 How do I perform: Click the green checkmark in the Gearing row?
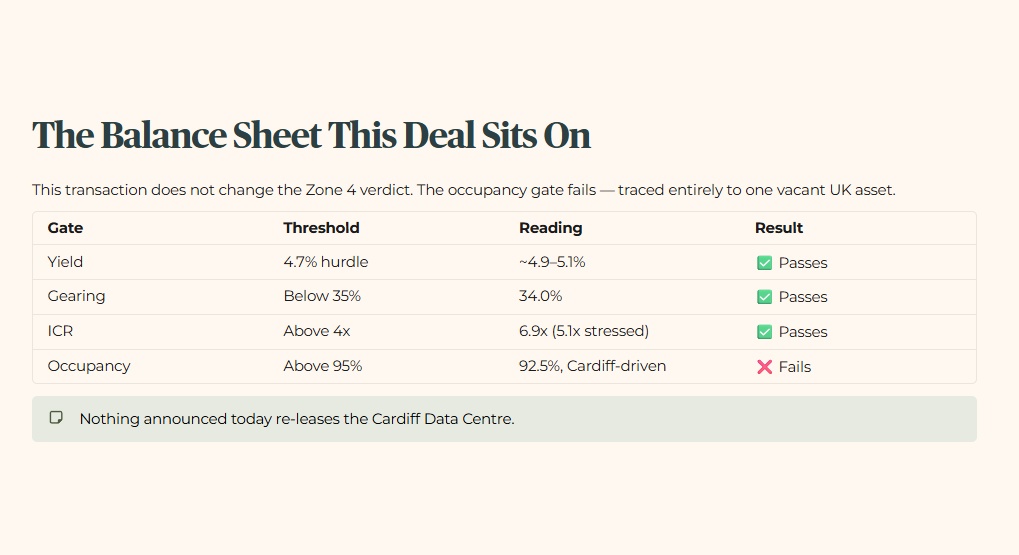(x=764, y=297)
